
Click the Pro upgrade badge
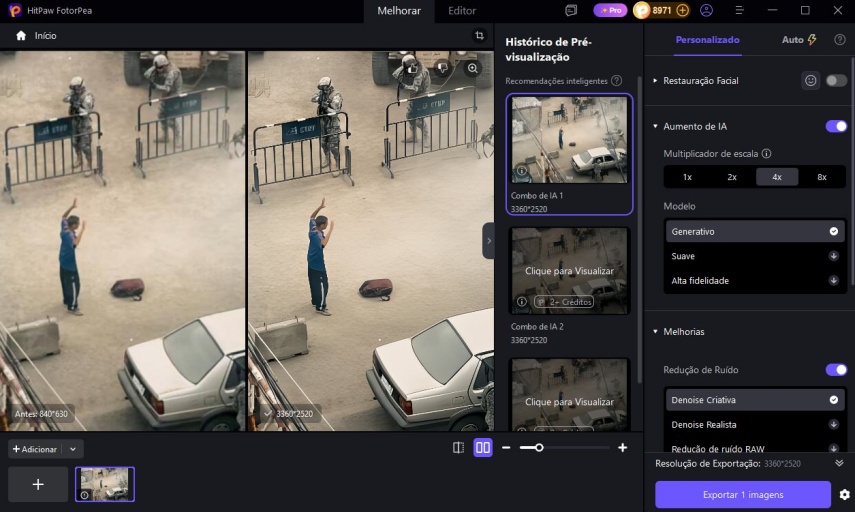(x=610, y=10)
